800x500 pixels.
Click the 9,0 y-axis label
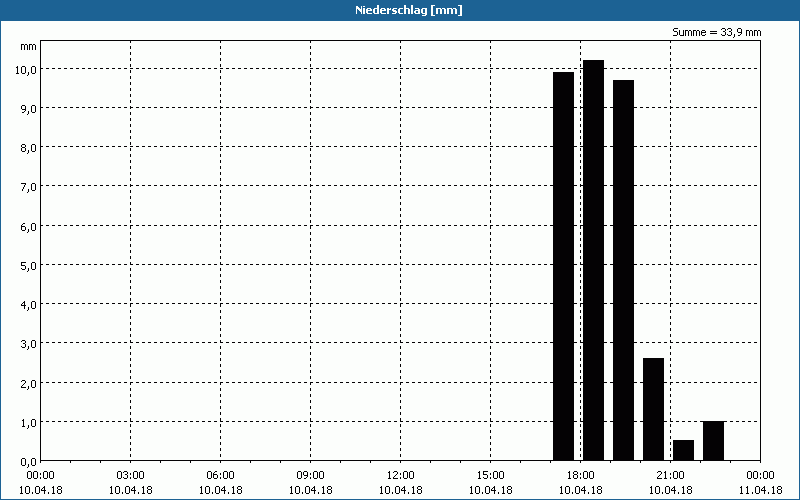coord(28,109)
